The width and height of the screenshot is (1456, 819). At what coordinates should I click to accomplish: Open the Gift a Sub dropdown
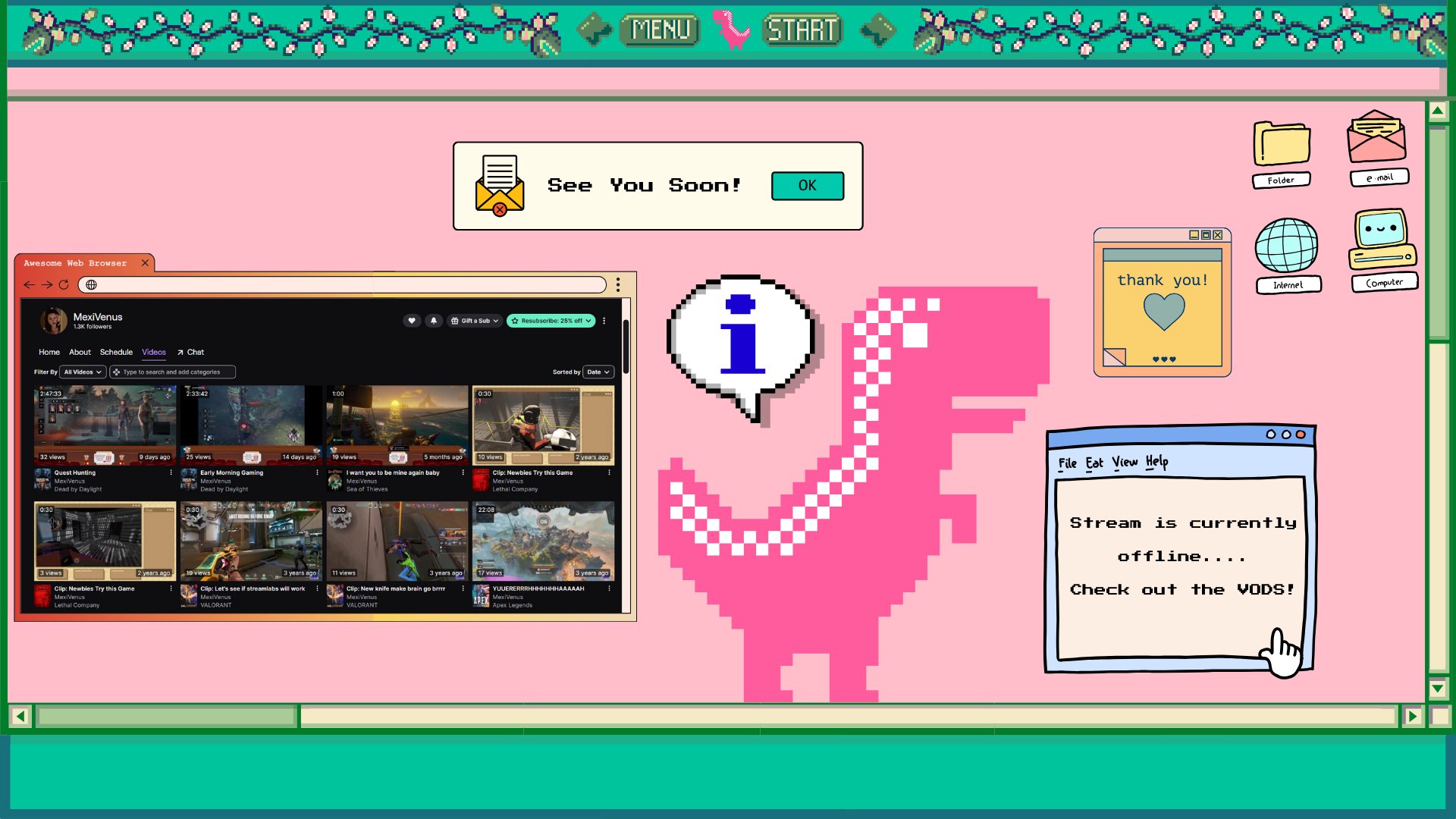pos(475,321)
